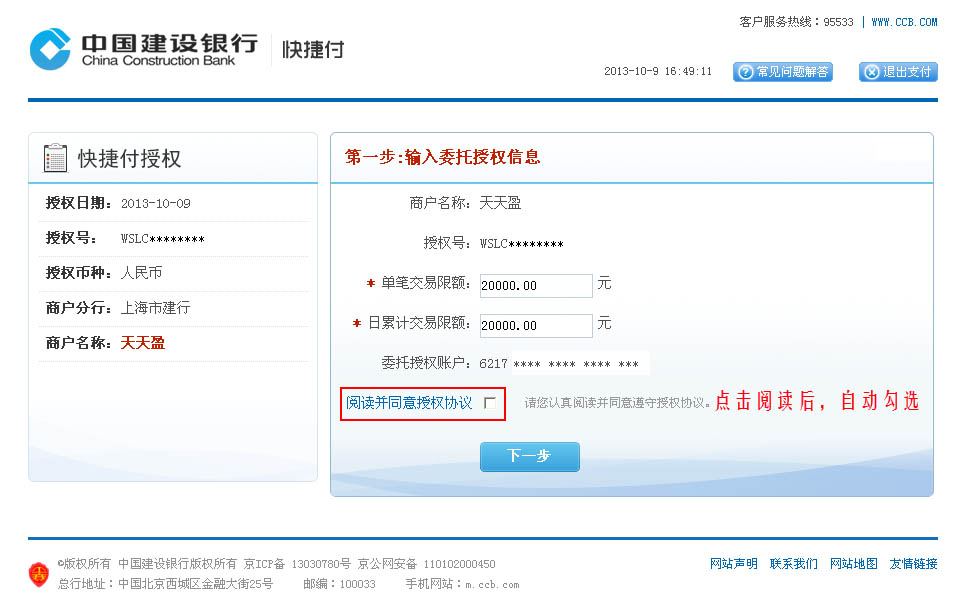This screenshot has width=966, height=613.
Task: Click the mobile site text m.ccb.com
Action: point(492,585)
